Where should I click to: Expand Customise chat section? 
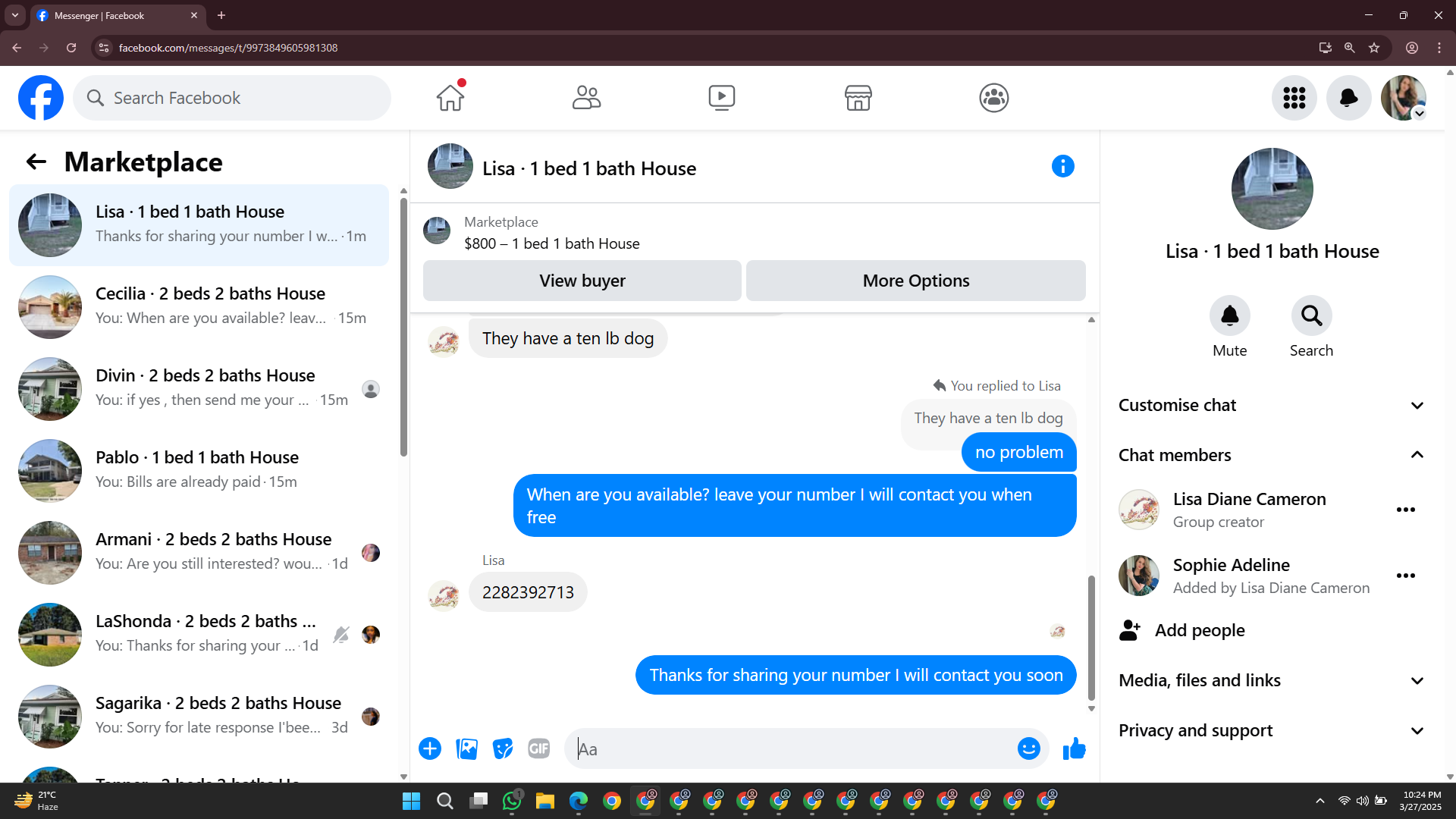[x=1272, y=405]
